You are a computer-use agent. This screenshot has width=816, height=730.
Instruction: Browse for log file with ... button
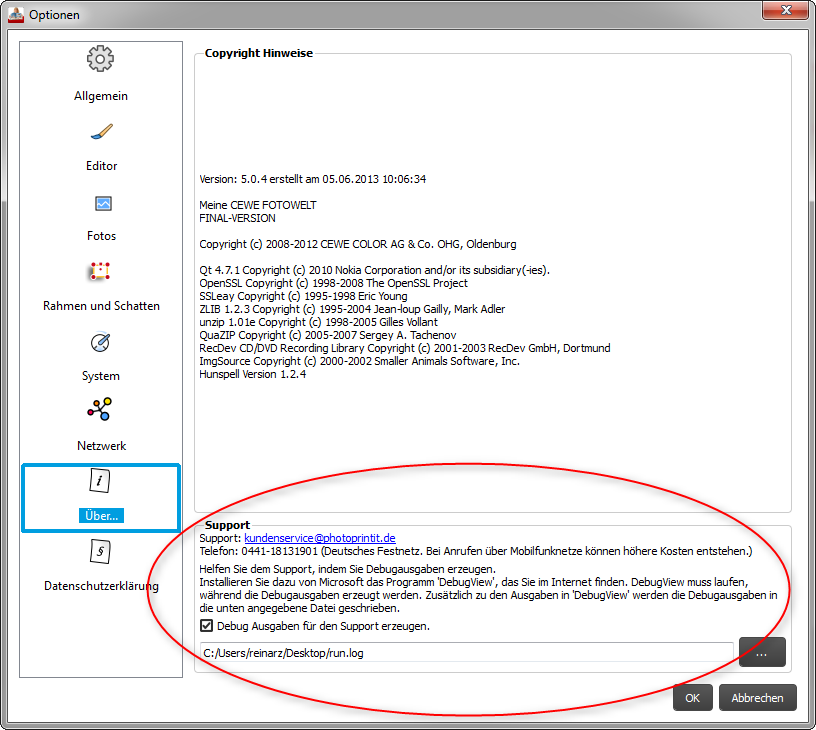762,652
